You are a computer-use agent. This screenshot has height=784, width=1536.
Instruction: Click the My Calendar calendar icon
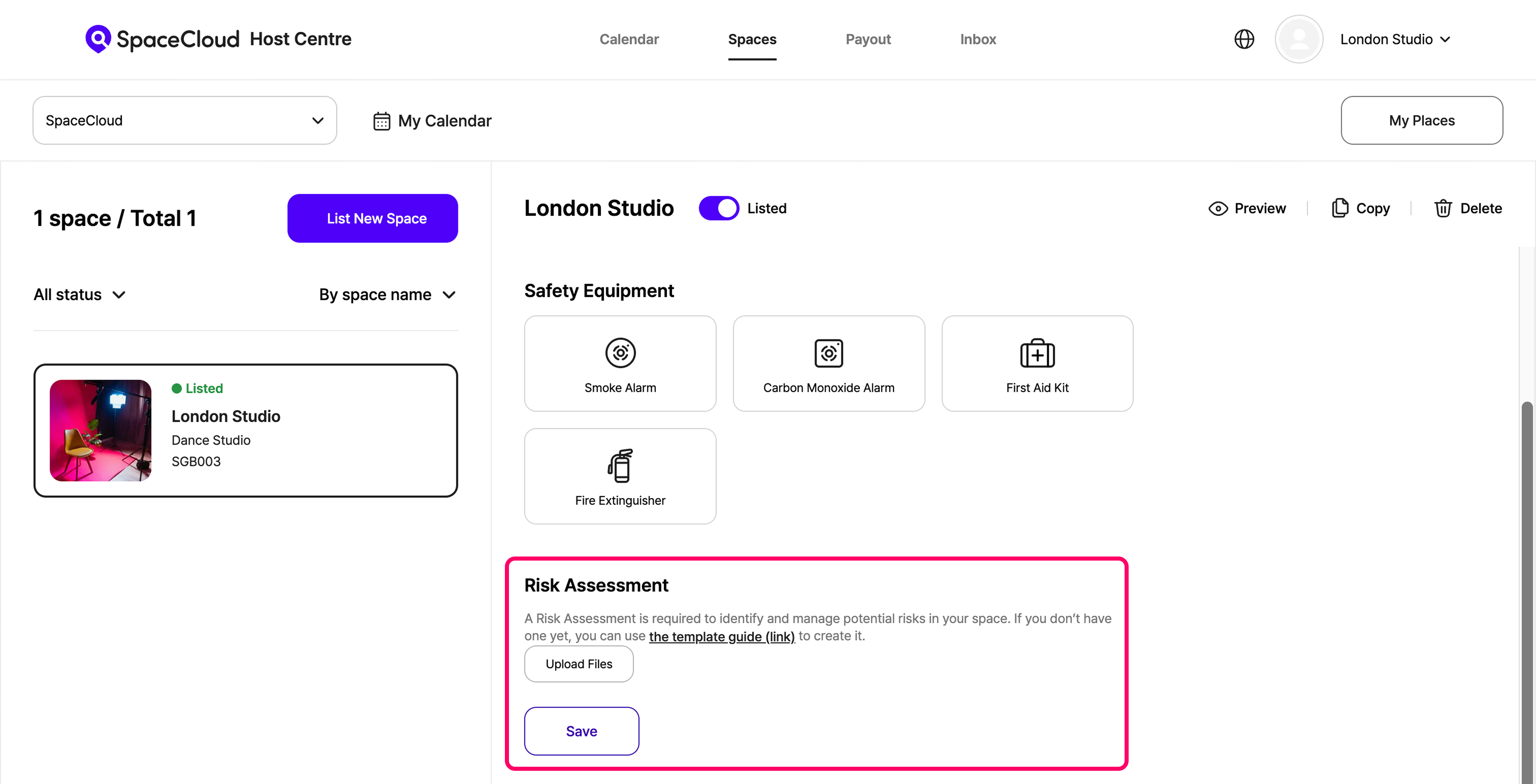point(382,121)
